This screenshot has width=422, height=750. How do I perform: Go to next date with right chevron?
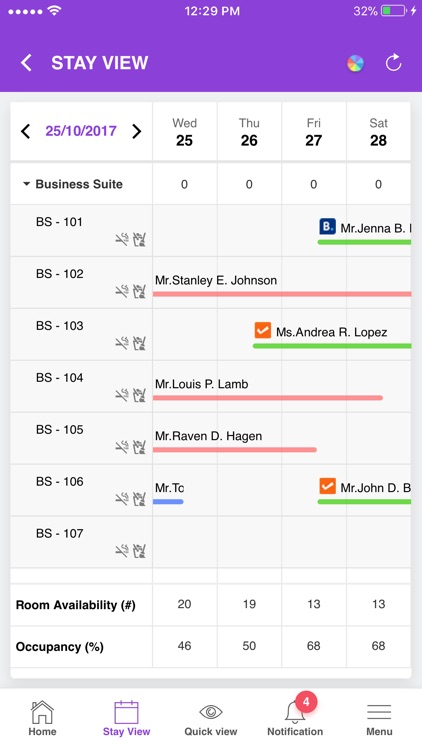[136, 131]
